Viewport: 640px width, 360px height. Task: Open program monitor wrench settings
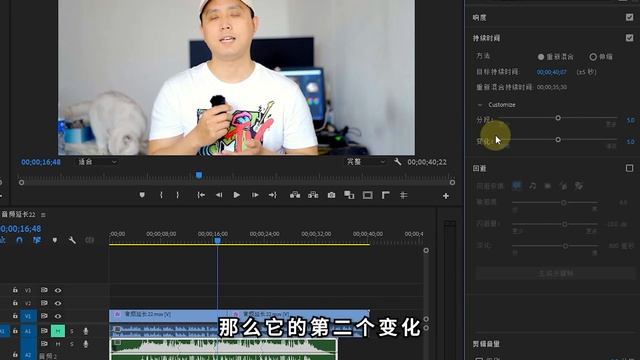pyautogui.click(x=397, y=162)
